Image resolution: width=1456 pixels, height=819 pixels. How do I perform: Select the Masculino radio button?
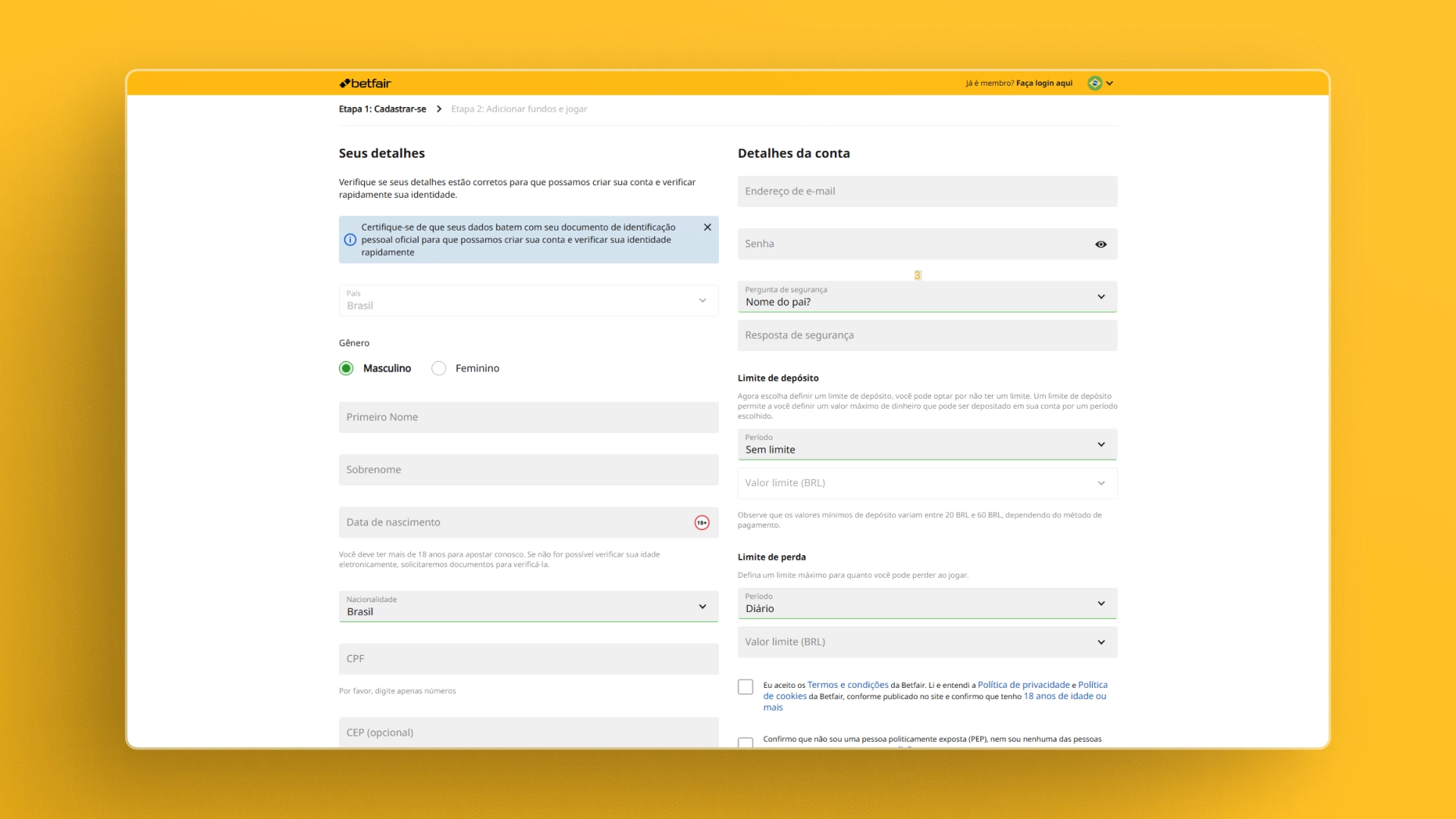coord(347,369)
